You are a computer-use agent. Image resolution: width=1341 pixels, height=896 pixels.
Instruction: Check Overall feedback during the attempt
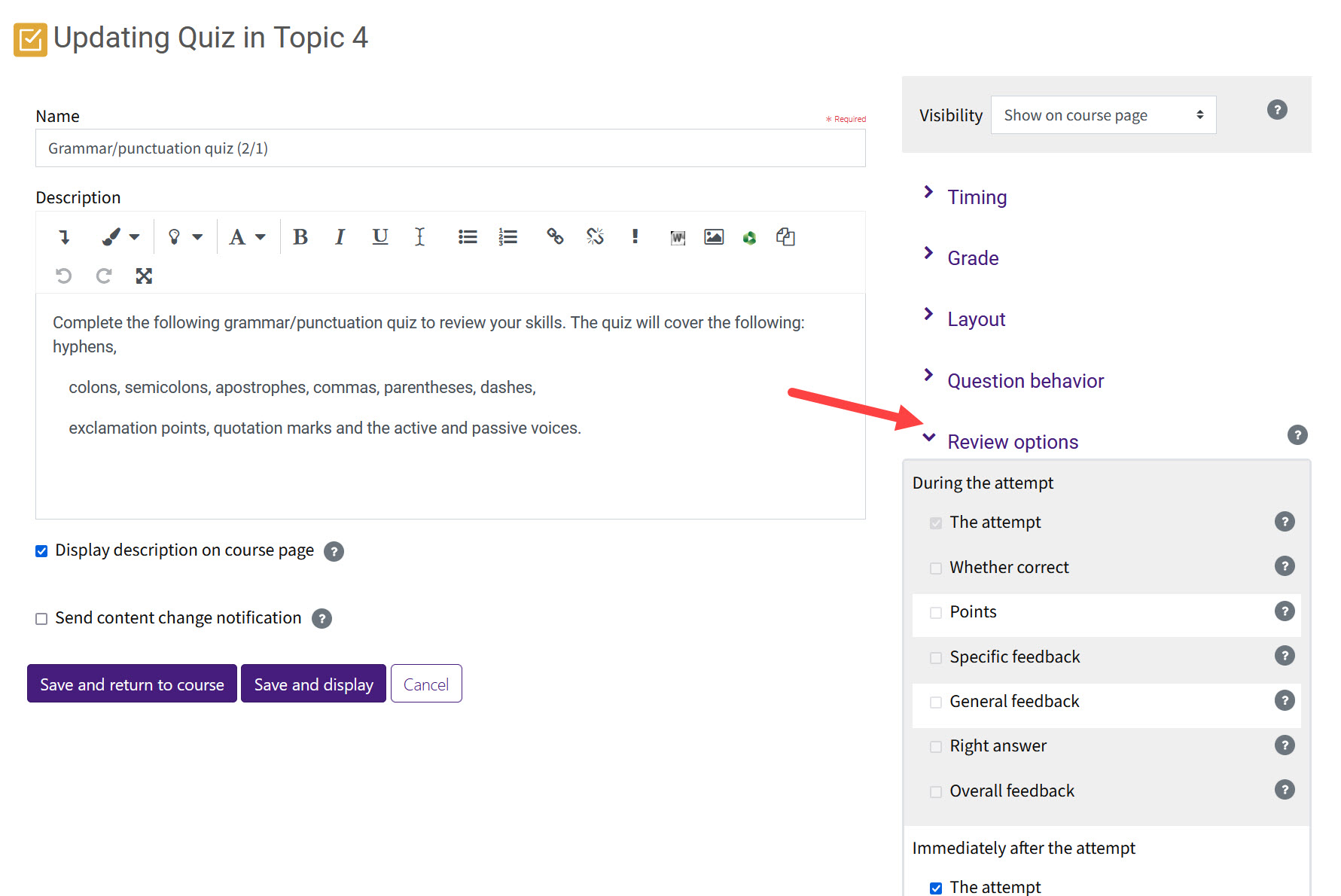pos(935,792)
